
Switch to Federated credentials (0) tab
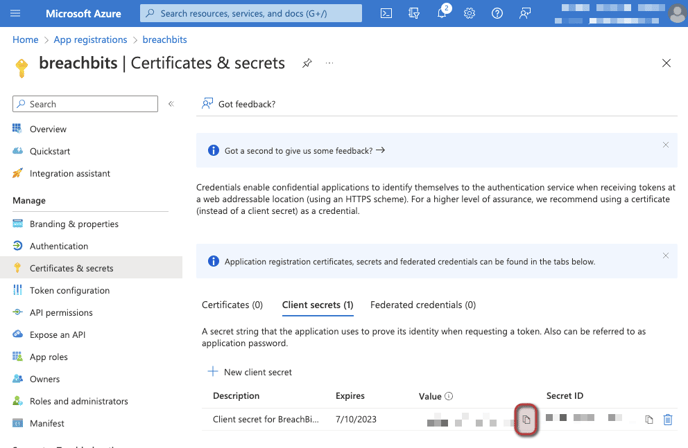pyautogui.click(x=423, y=305)
